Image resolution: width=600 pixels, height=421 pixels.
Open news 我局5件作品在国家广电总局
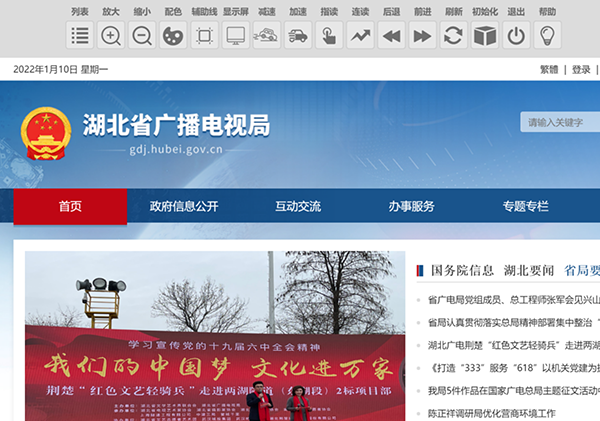click(514, 391)
